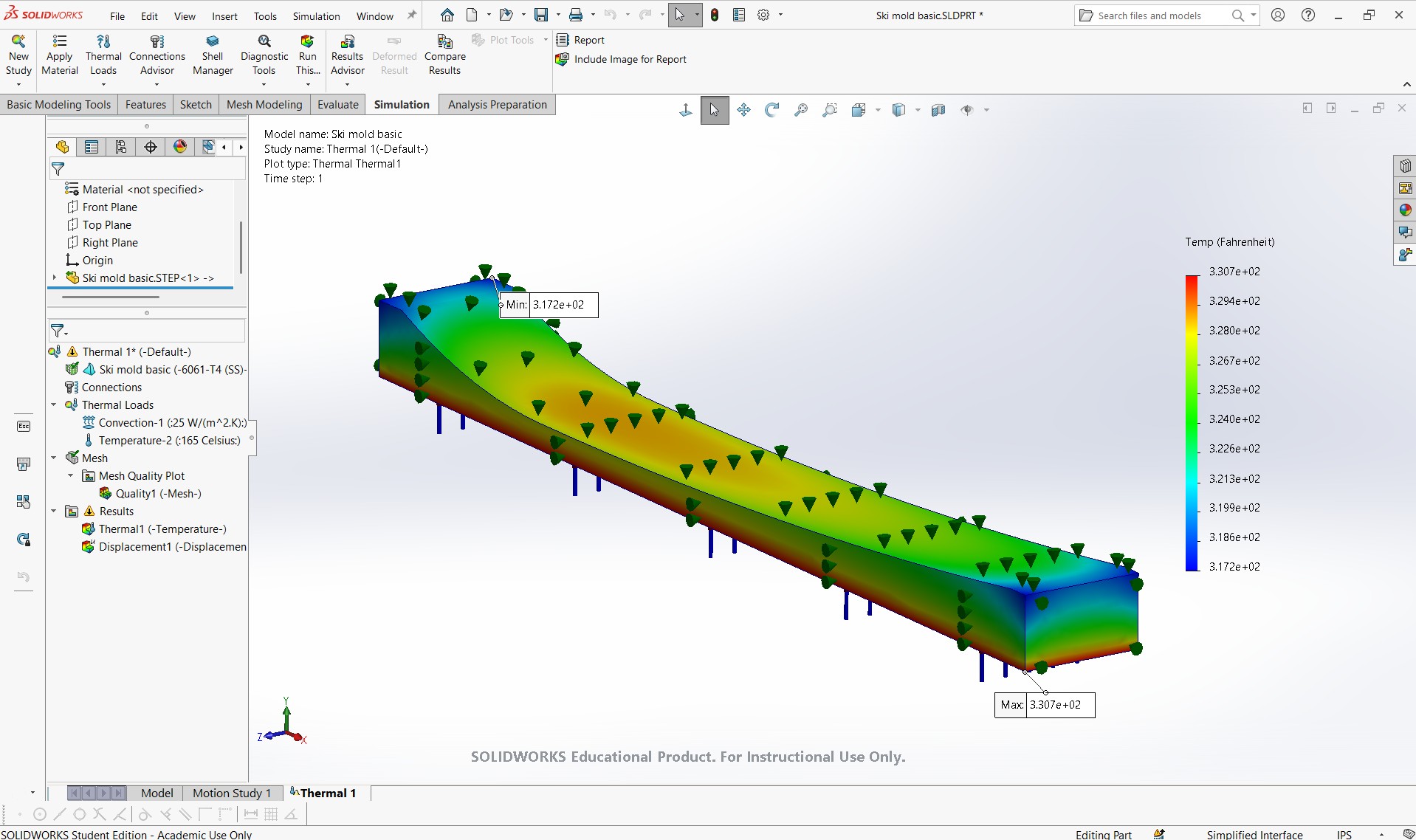Open Thermal Loads tool
1416x840 pixels.
point(103,55)
